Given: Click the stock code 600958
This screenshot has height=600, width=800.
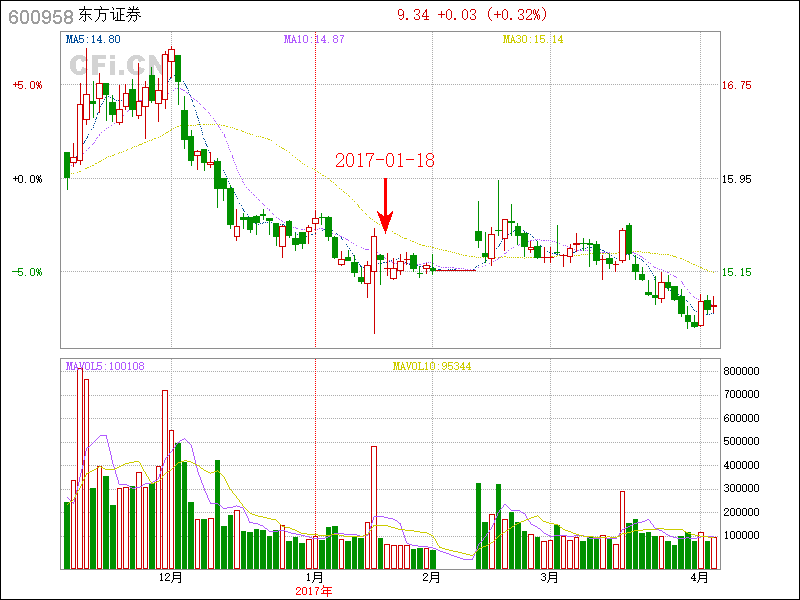Looking at the screenshot, I should coord(41,16).
